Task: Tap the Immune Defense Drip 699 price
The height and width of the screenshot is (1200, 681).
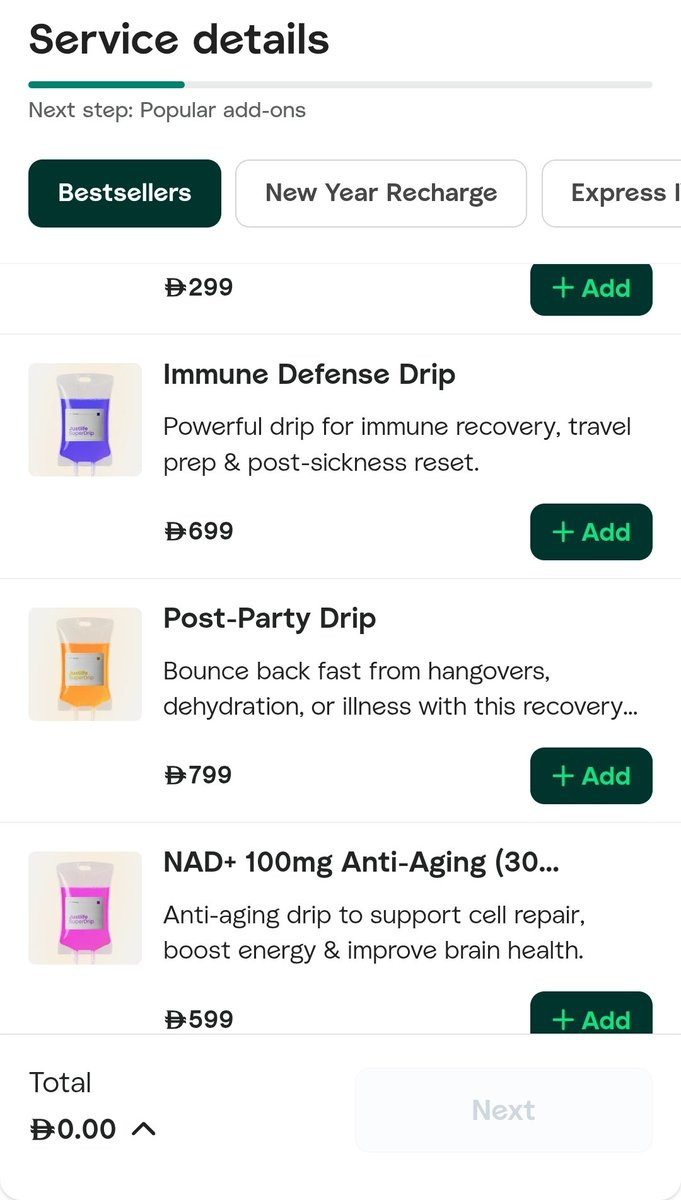Action: pos(198,531)
